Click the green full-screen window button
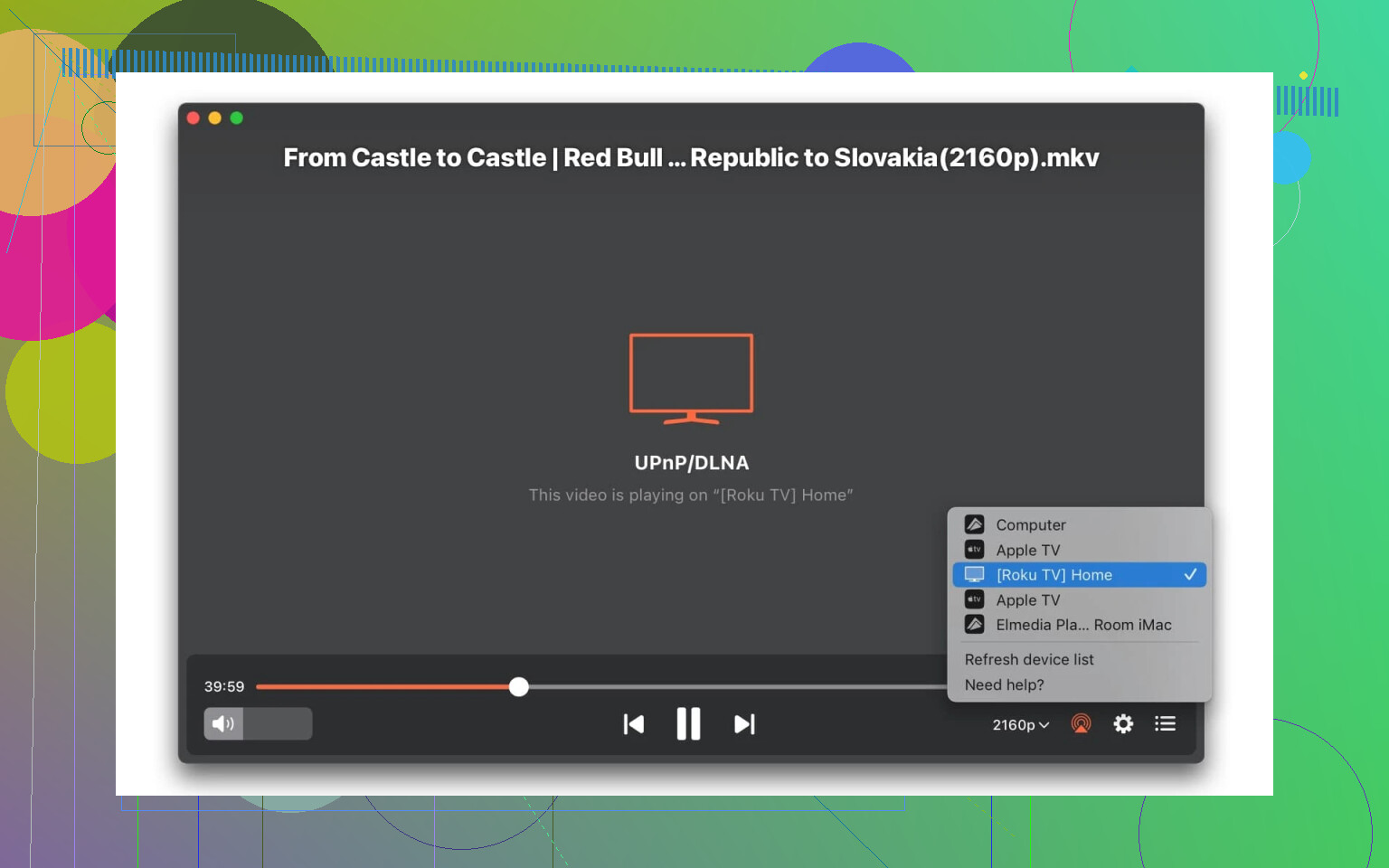Image resolution: width=1389 pixels, height=868 pixels. [237, 118]
